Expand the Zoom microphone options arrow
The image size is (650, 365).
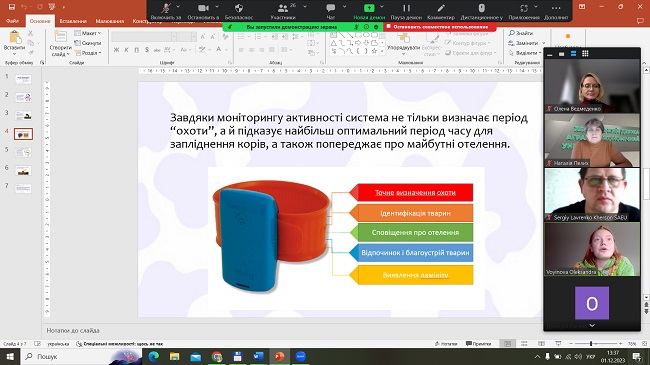pos(178,7)
